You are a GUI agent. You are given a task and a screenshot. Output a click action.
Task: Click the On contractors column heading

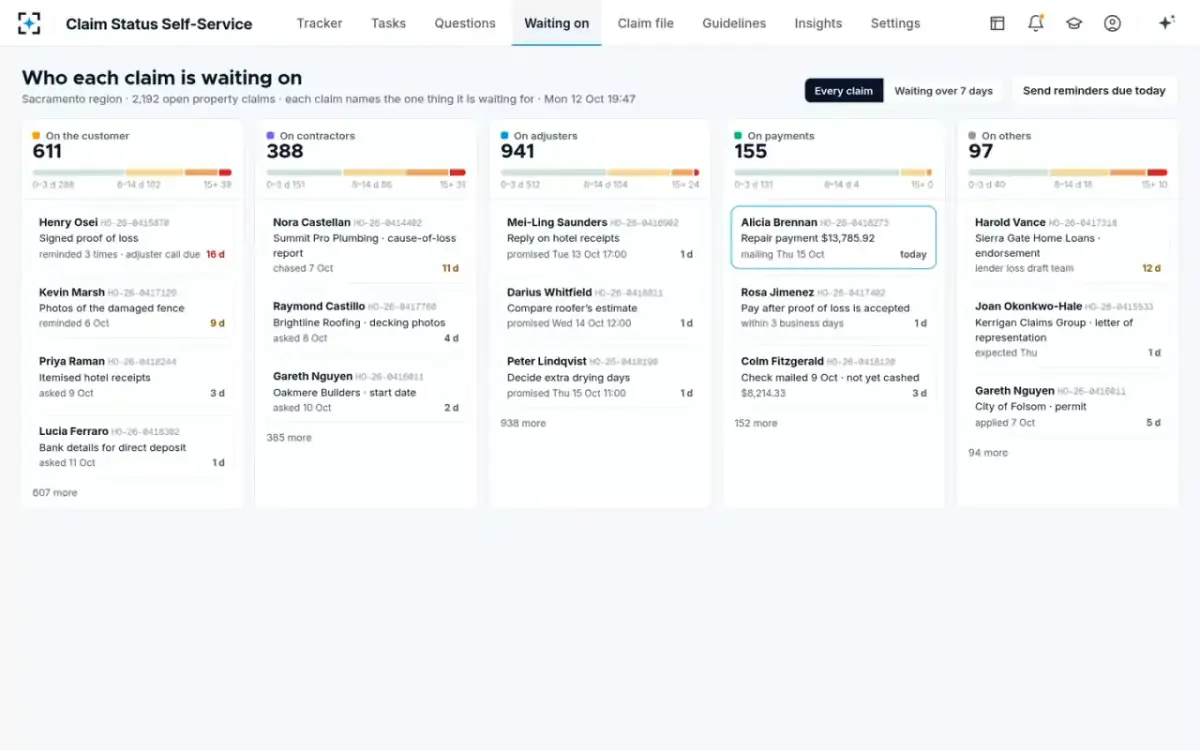(x=317, y=136)
